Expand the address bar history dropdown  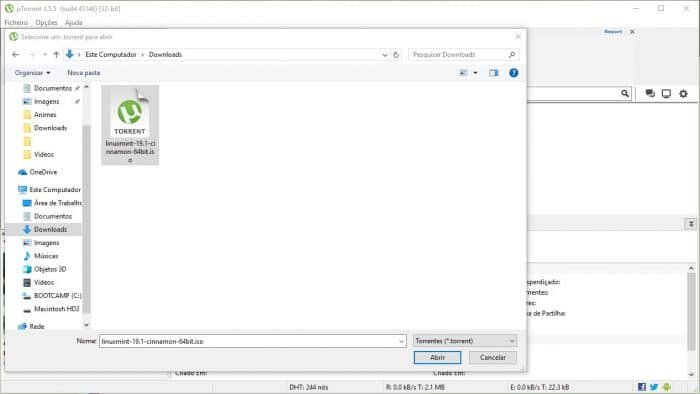point(385,54)
